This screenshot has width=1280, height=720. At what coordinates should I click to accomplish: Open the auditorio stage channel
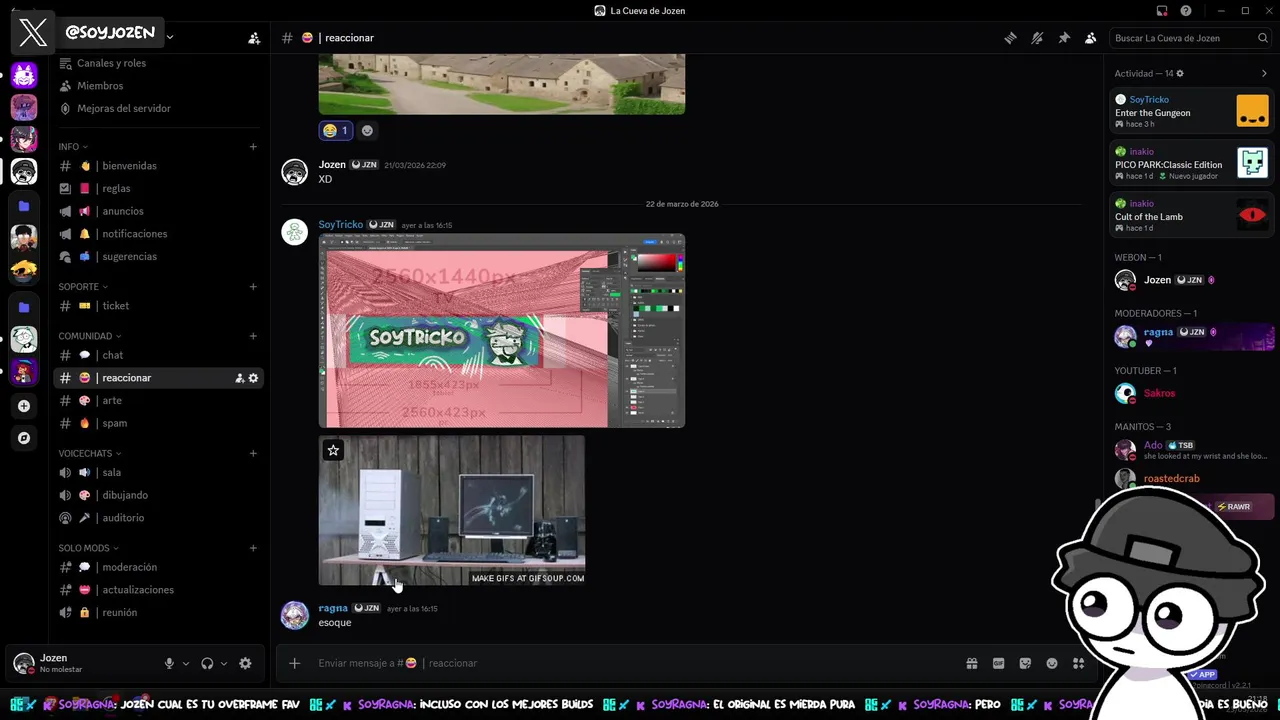[159, 518]
